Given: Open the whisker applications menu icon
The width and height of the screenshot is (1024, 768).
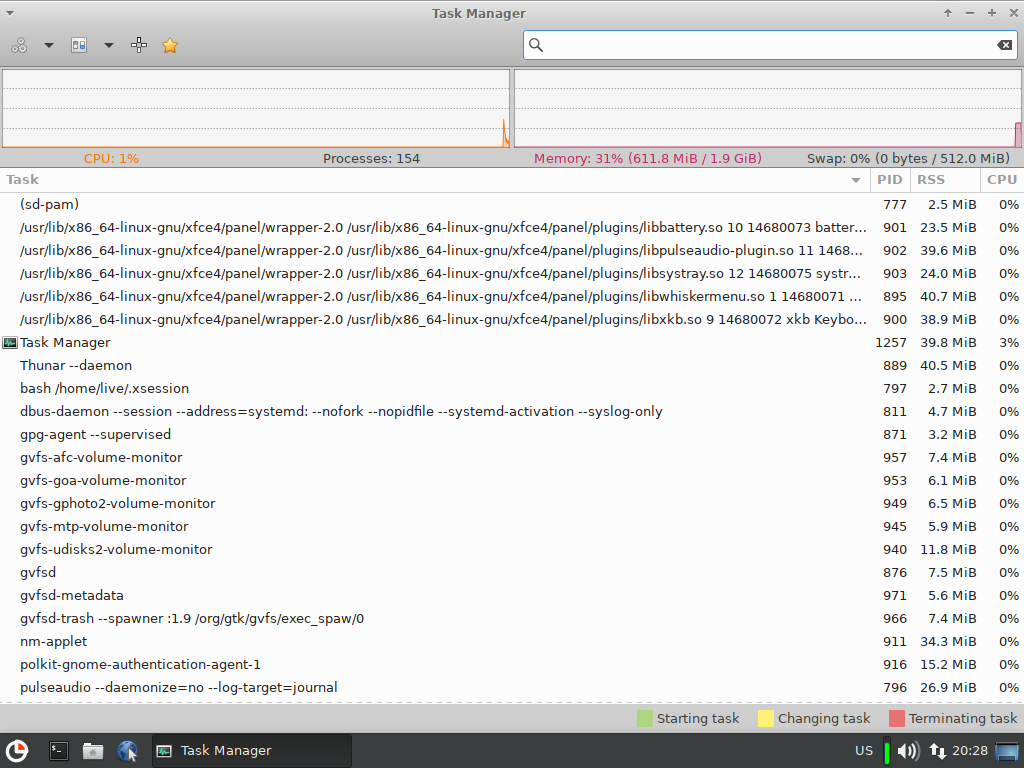Looking at the screenshot, I should (16, 750).
